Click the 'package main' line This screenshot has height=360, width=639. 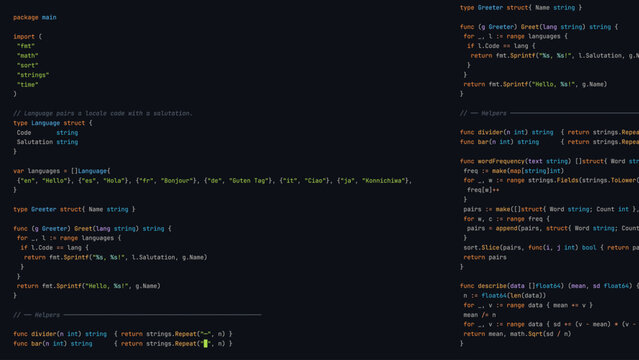coord(35,17)
